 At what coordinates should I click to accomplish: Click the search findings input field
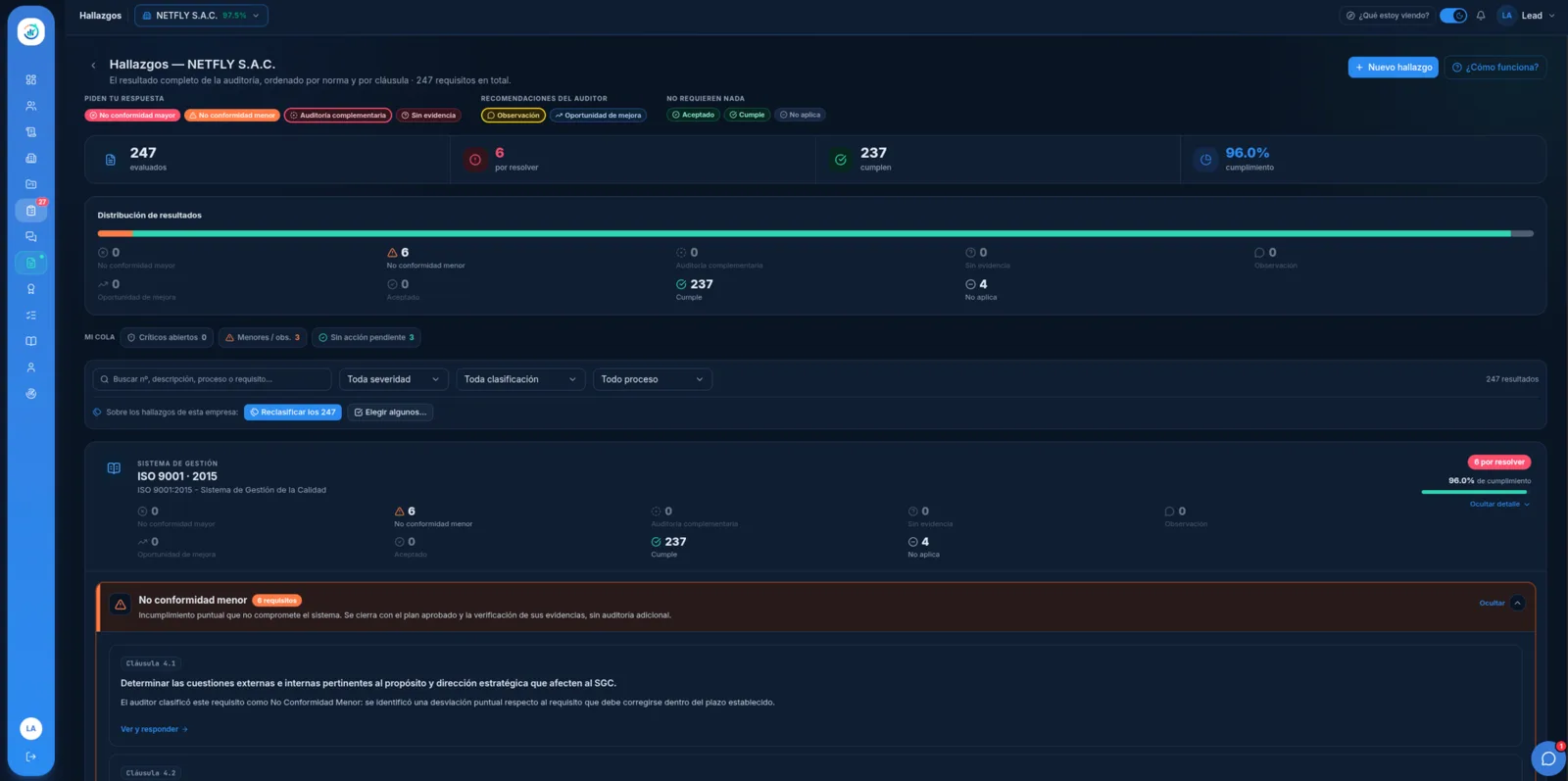tap(212, 379)
